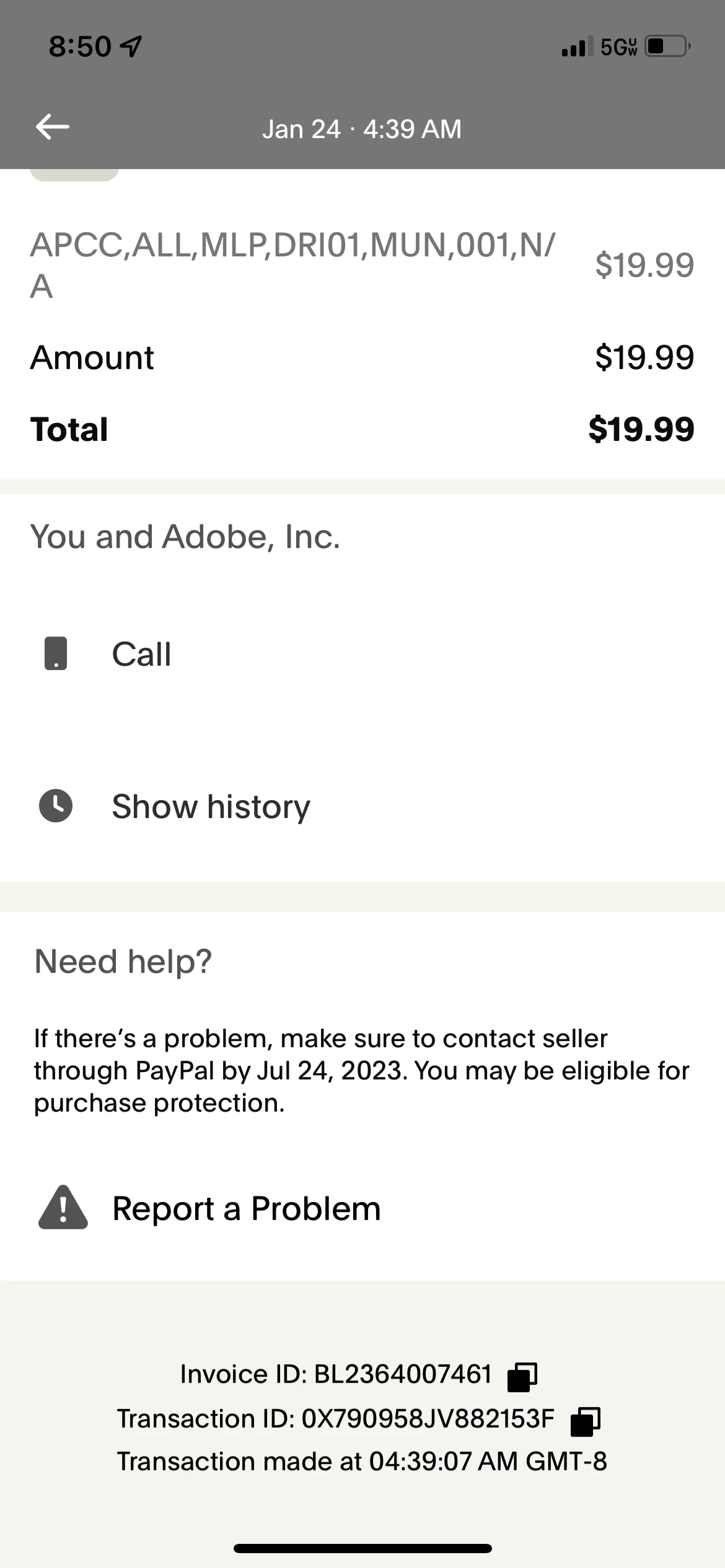Tap the Invoice ID BL2364007461 text
This screenshot has height=1568, width=725.
coord(336,1374)
